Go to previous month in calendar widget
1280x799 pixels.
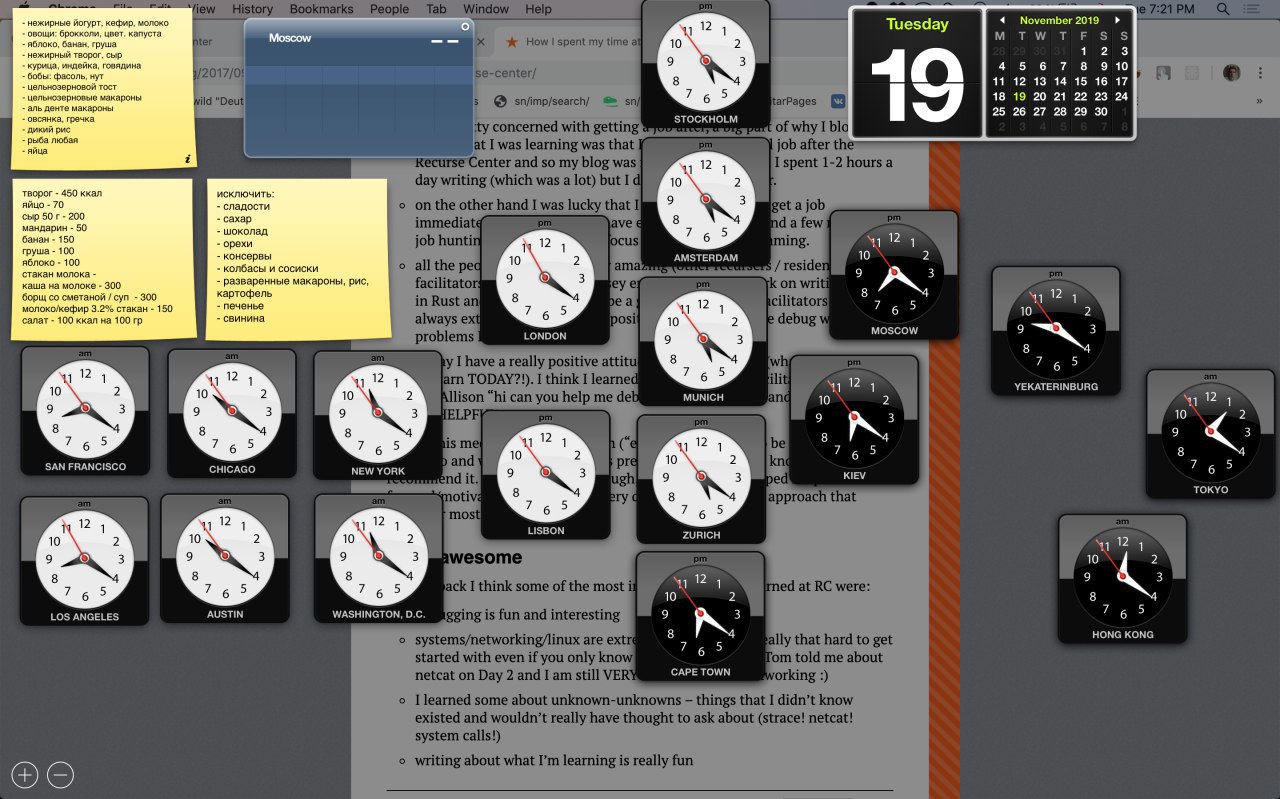pos(1002,20)
